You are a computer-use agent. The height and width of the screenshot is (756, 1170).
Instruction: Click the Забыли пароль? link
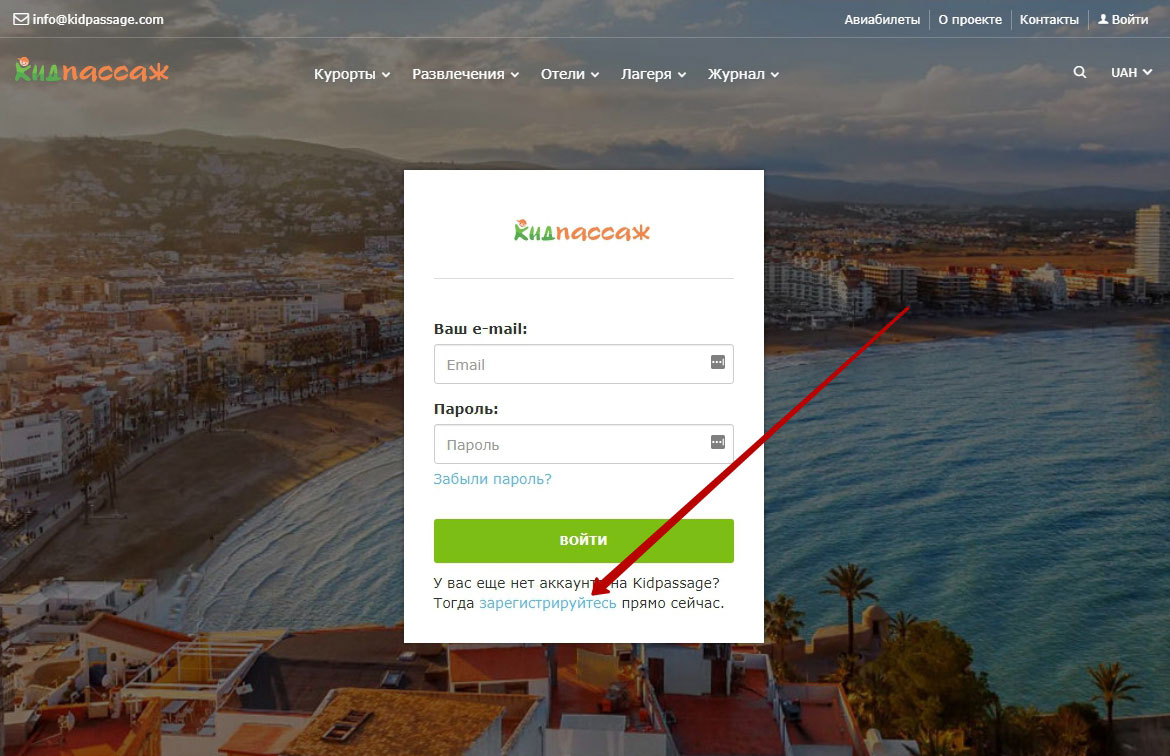coord(492,479)
